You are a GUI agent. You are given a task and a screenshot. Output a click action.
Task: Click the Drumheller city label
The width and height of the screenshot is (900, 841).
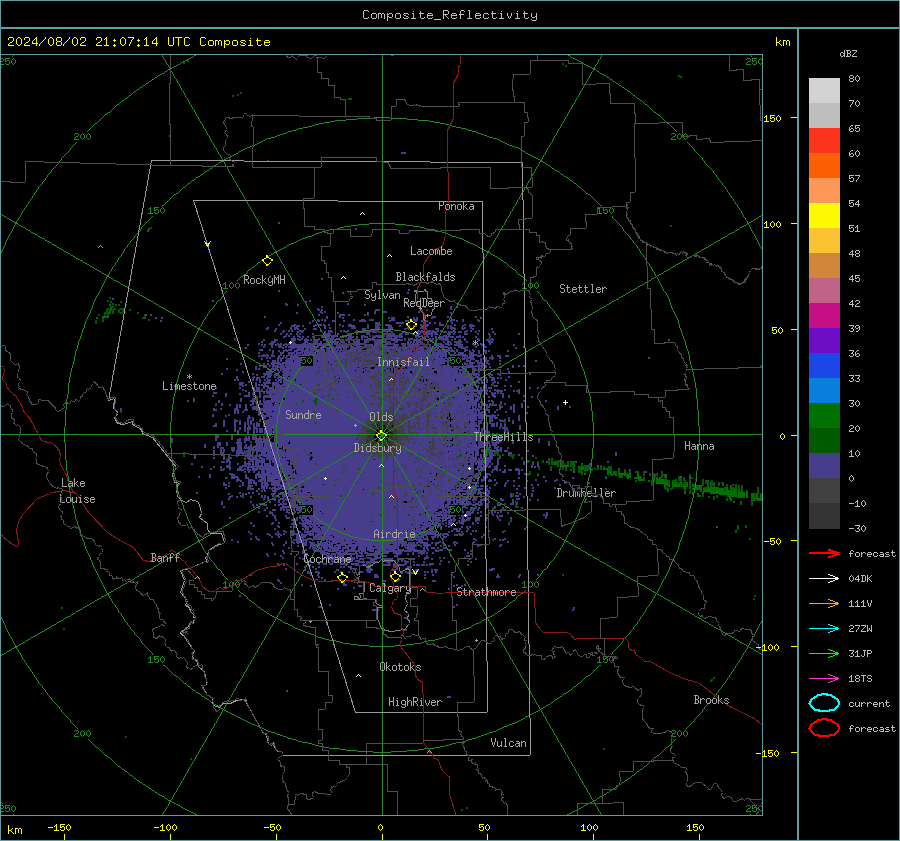pyautogui.click(x=586, y=493)
